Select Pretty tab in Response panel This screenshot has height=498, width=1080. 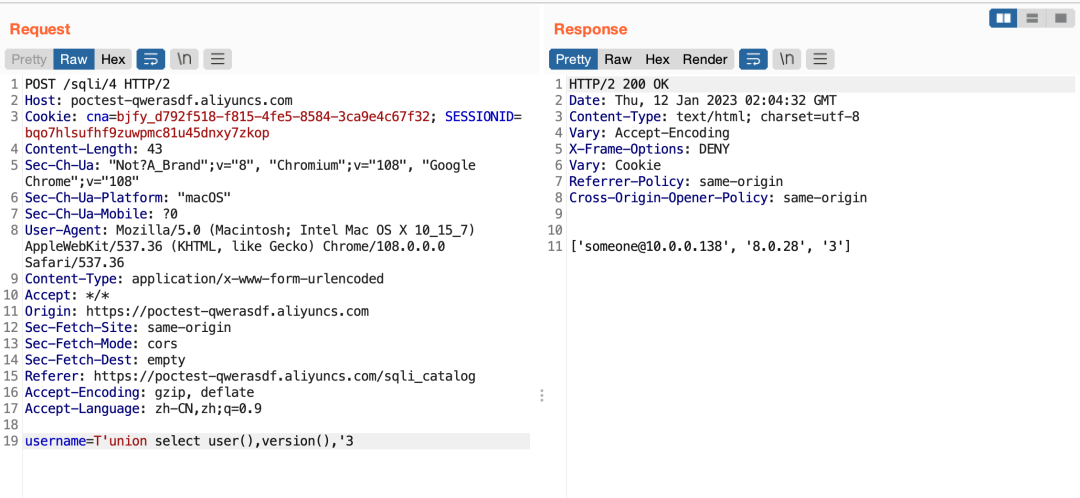(573, 59)
